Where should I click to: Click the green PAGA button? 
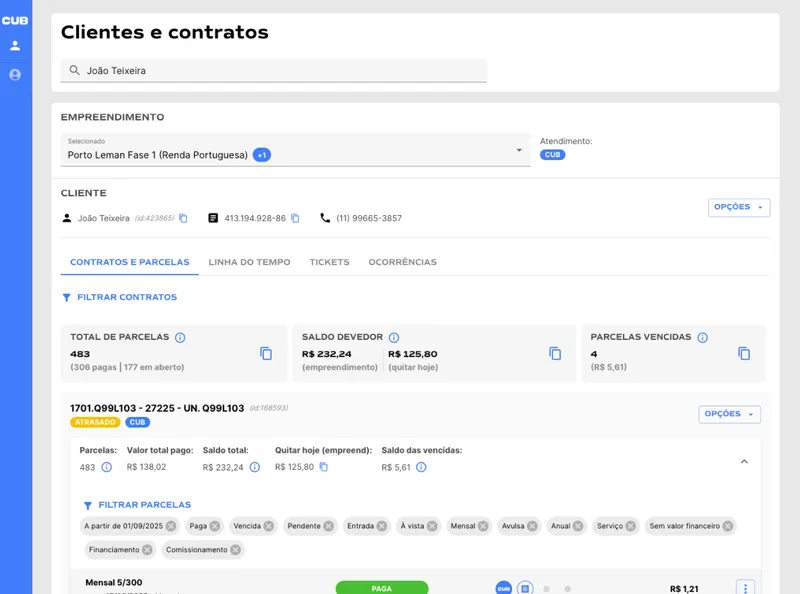click(383, 588)
